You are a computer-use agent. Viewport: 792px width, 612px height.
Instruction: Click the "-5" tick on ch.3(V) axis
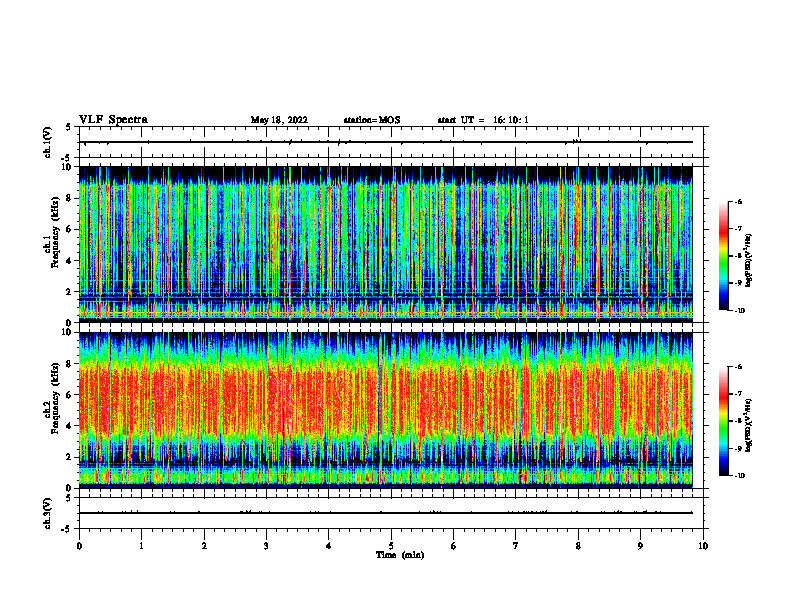pyautogui.click(x=67, y=529)
